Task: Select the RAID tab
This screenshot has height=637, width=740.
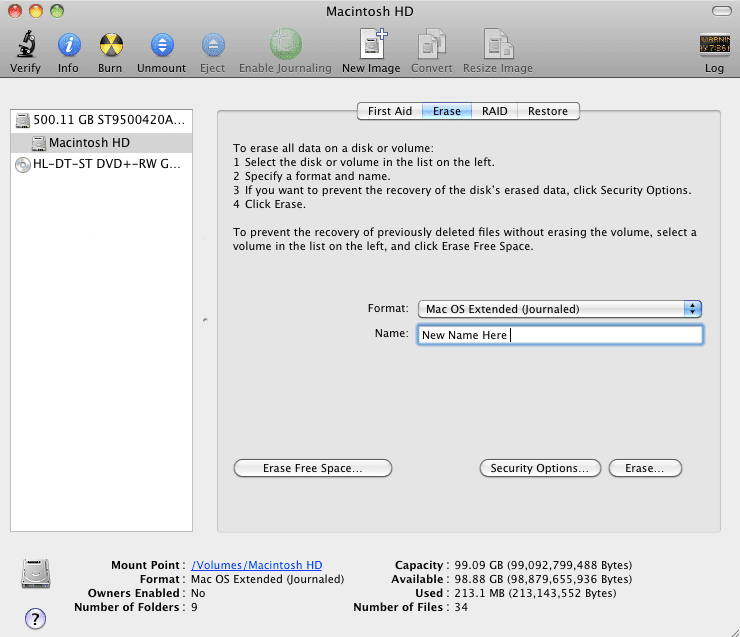Action: point(494,111)
